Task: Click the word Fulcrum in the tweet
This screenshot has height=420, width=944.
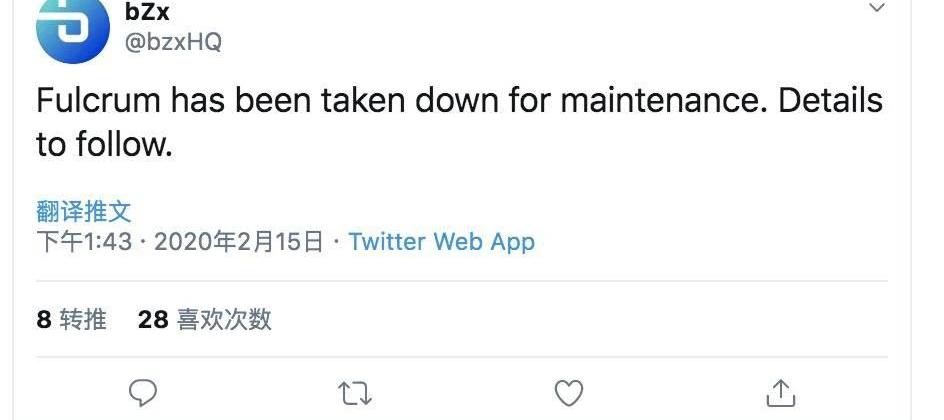Action: click(98, 100)
